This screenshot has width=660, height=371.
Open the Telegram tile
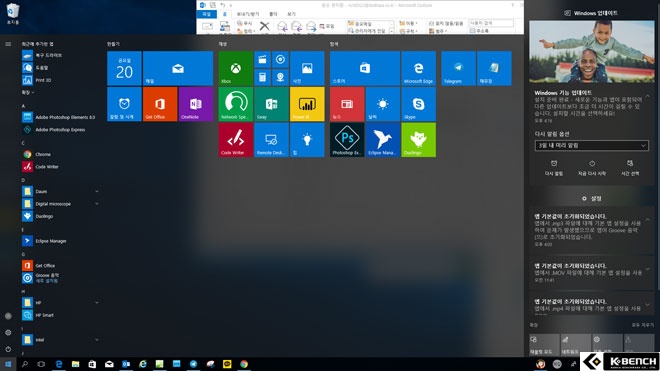click(x=458, y=68)
